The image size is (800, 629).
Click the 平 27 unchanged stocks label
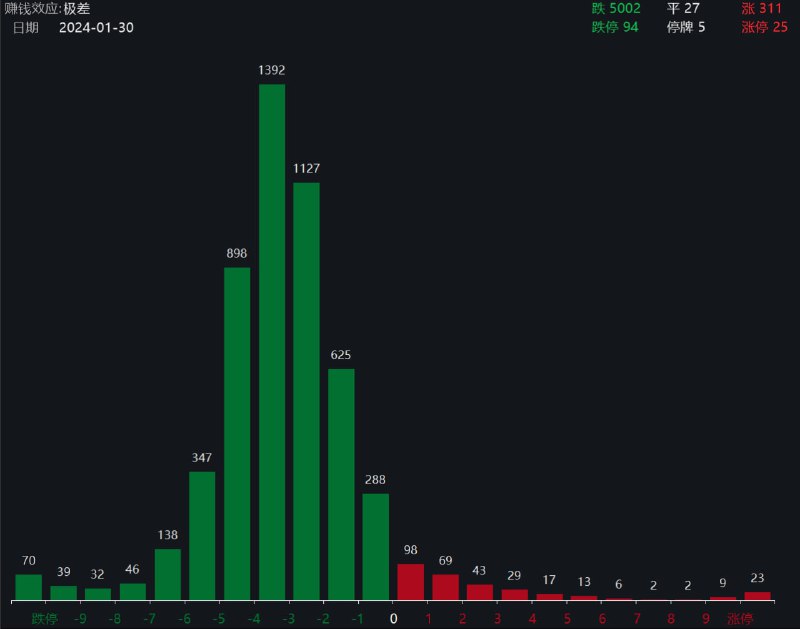pyautogui.click(x=680, y=8)
